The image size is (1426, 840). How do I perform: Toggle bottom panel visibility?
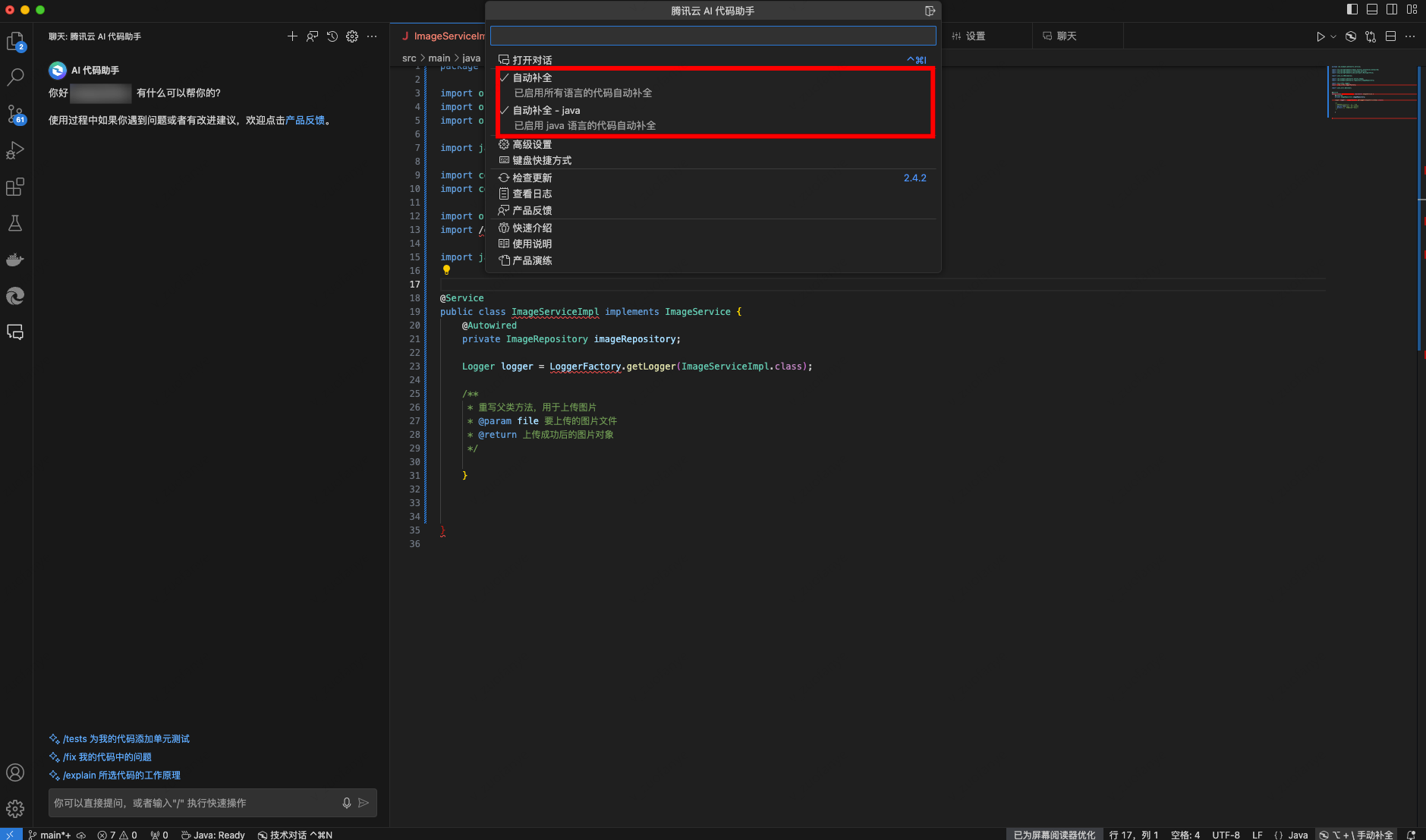pos(1372,10)
